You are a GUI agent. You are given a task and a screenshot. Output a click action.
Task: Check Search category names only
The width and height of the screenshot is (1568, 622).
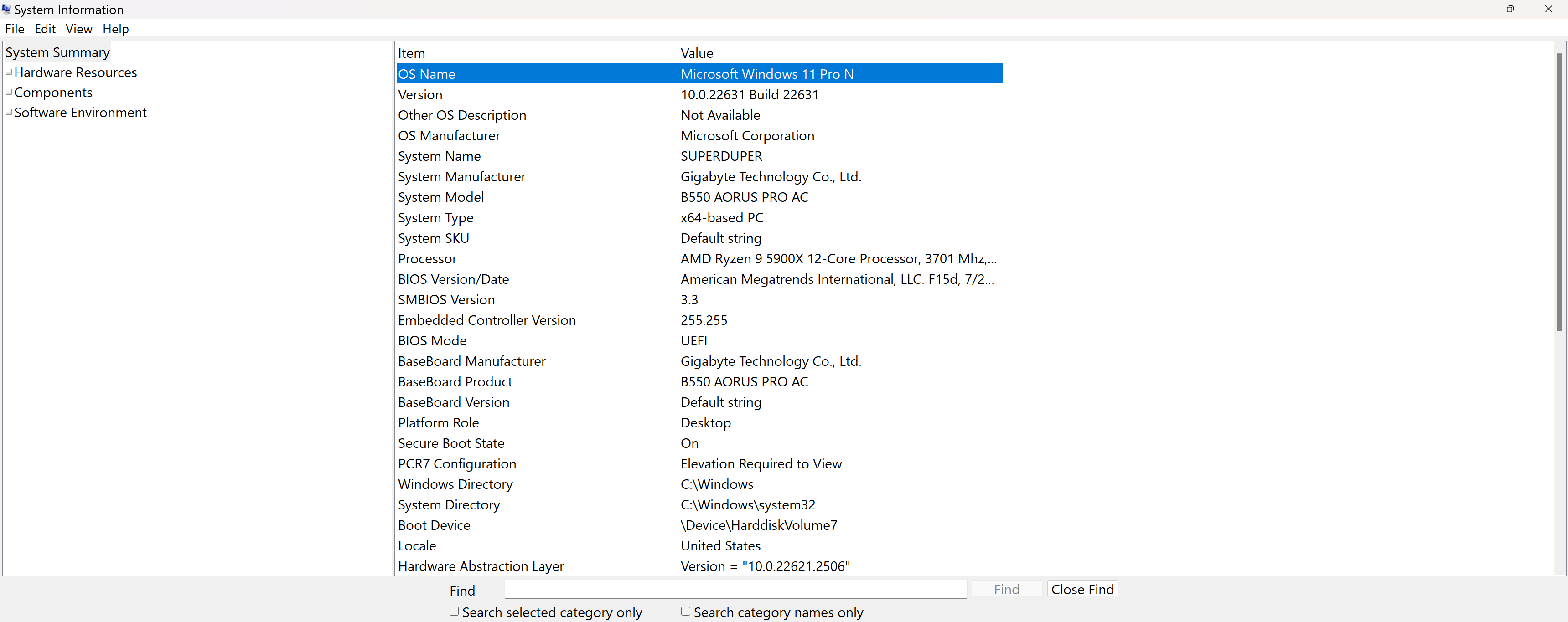coord(685,611)
